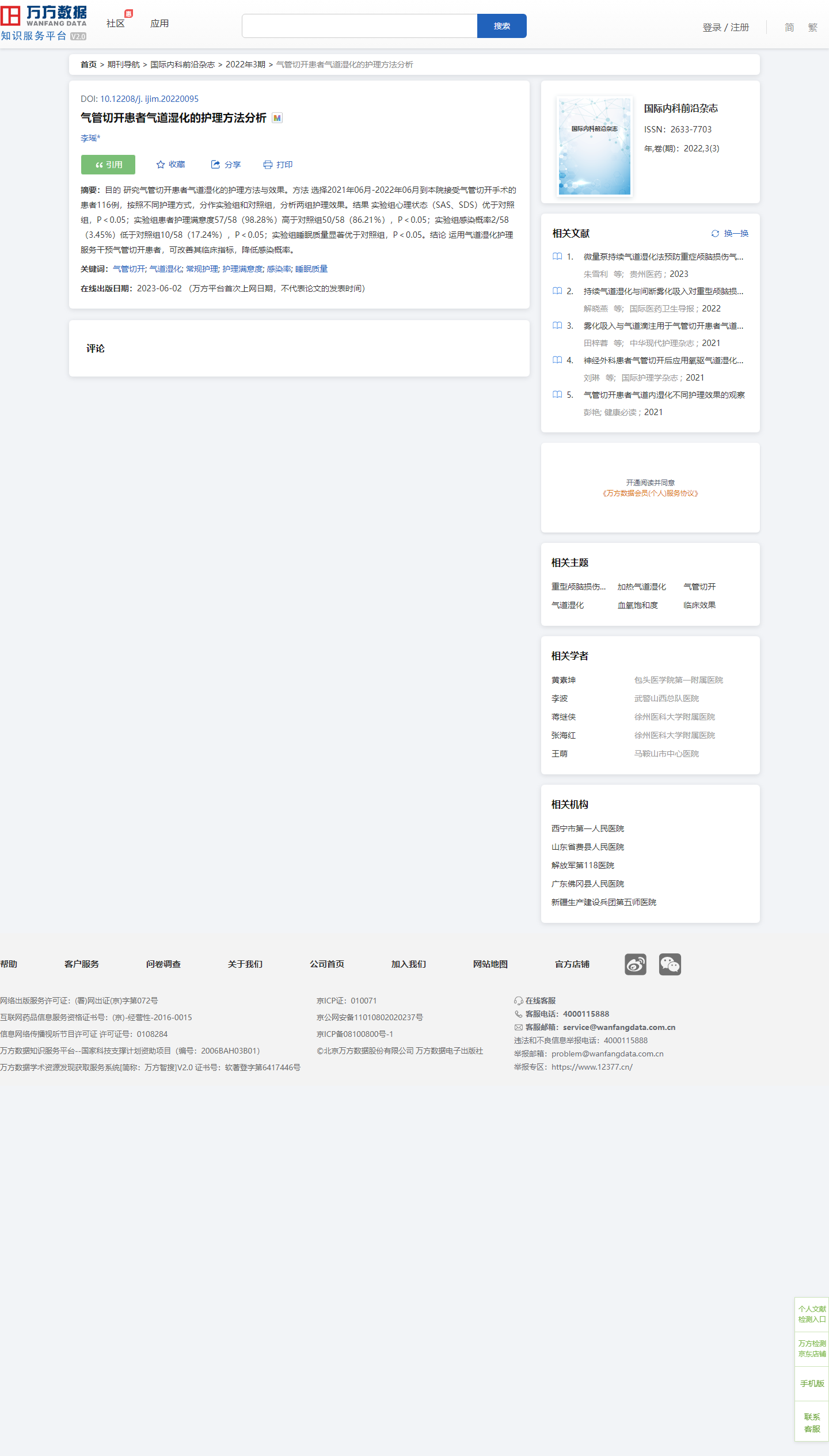829x1456 pixels.
Task: Click keyword 感染率
Action: tap(279, 269)
